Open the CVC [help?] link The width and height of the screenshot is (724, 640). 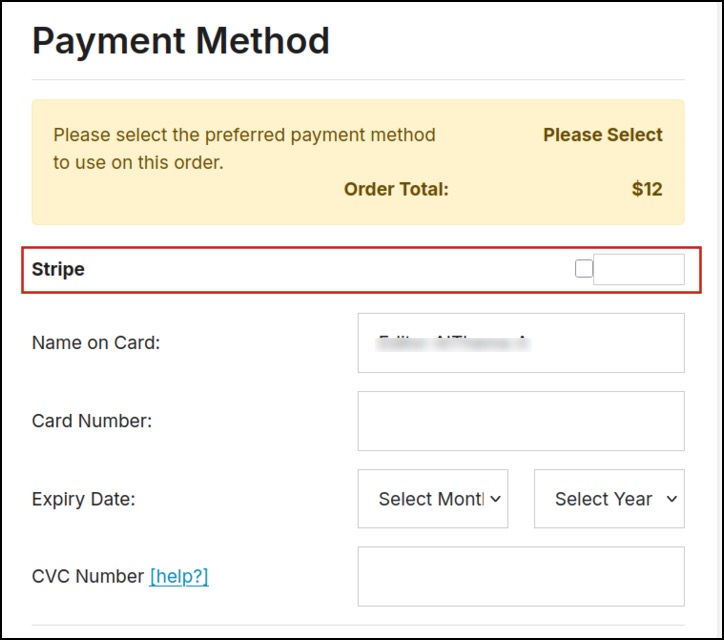coord(179,577)
